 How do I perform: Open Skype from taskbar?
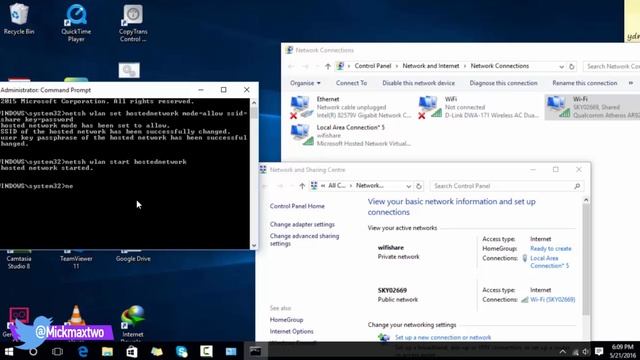182,351
